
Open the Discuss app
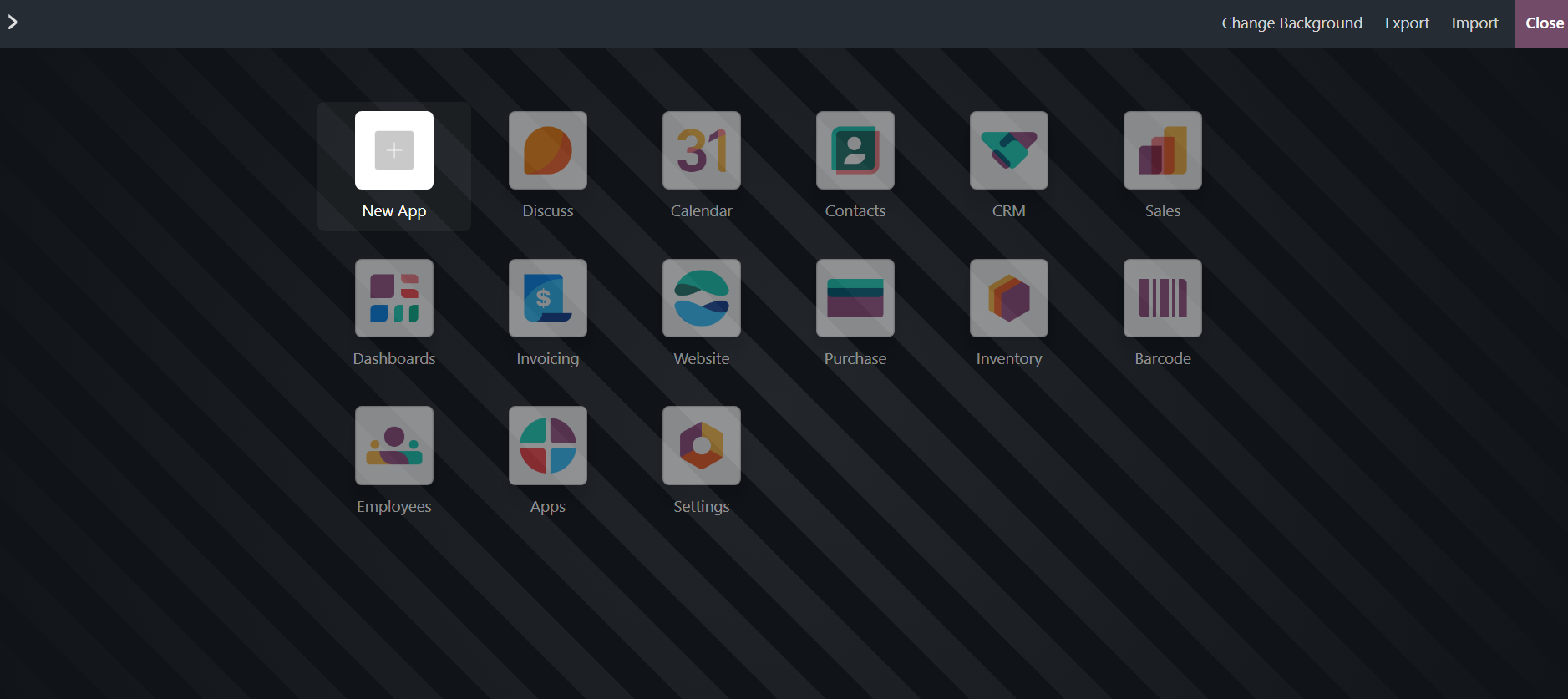pos(547,151)
